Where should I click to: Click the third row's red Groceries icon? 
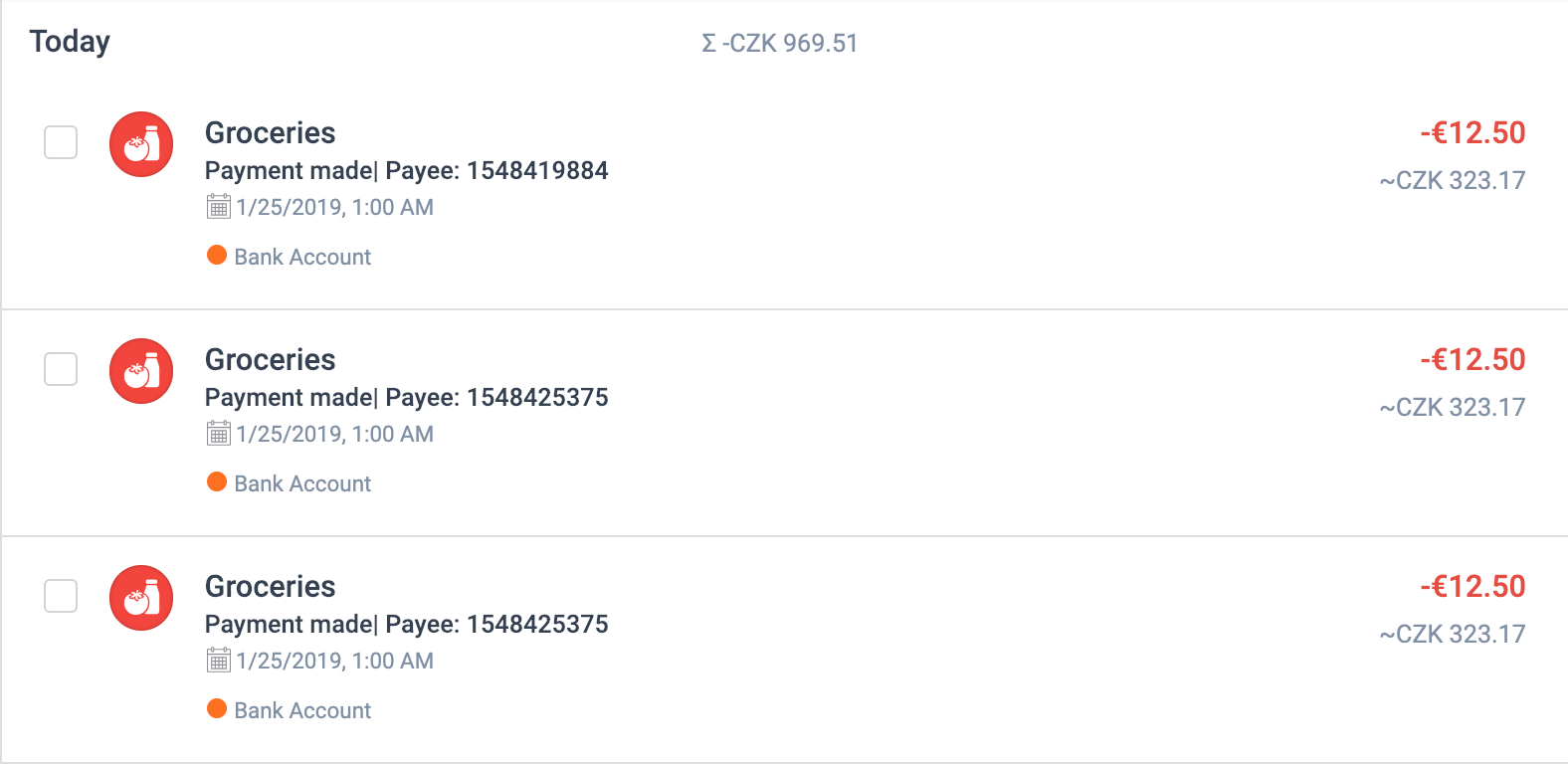[x=141, y=598]
